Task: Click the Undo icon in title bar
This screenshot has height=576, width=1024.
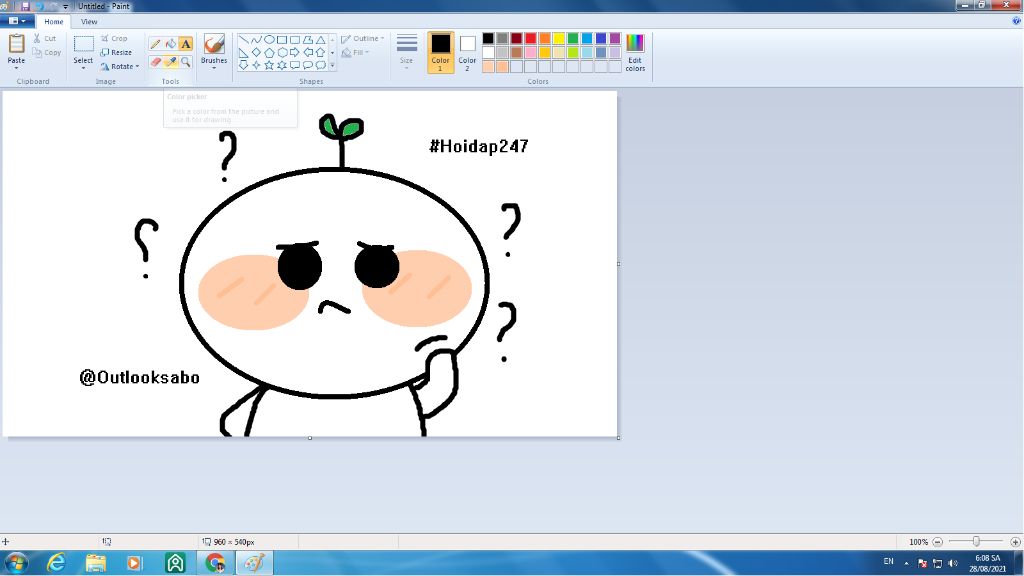Action: 39,6
